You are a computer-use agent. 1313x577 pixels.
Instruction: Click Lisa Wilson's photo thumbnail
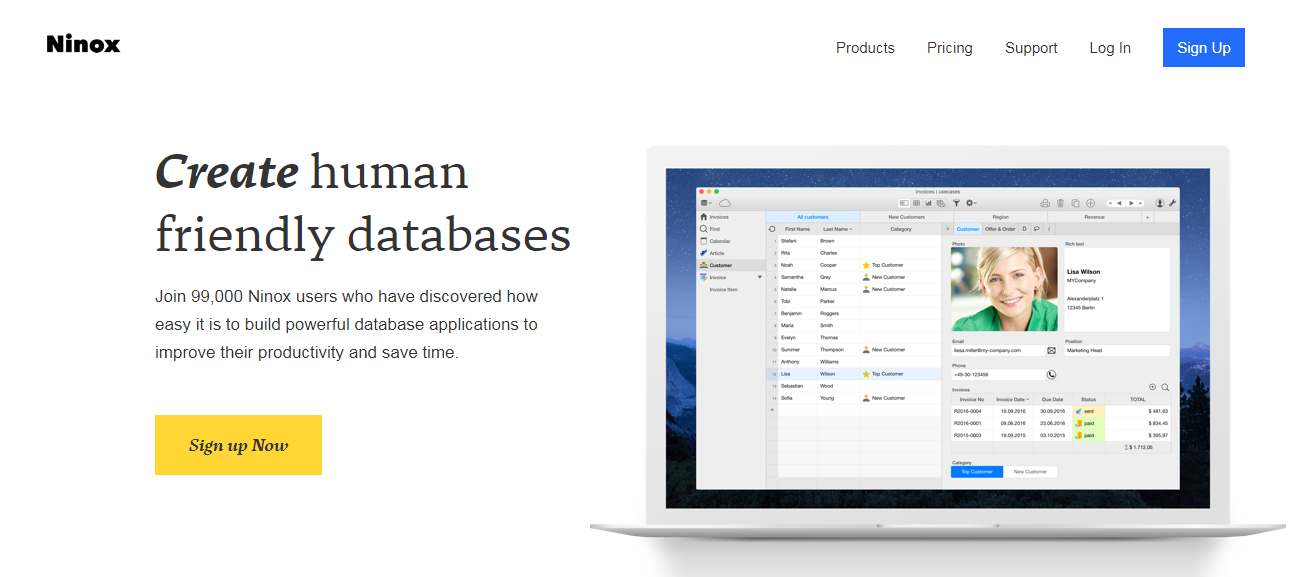click(x=1004, y=289)
